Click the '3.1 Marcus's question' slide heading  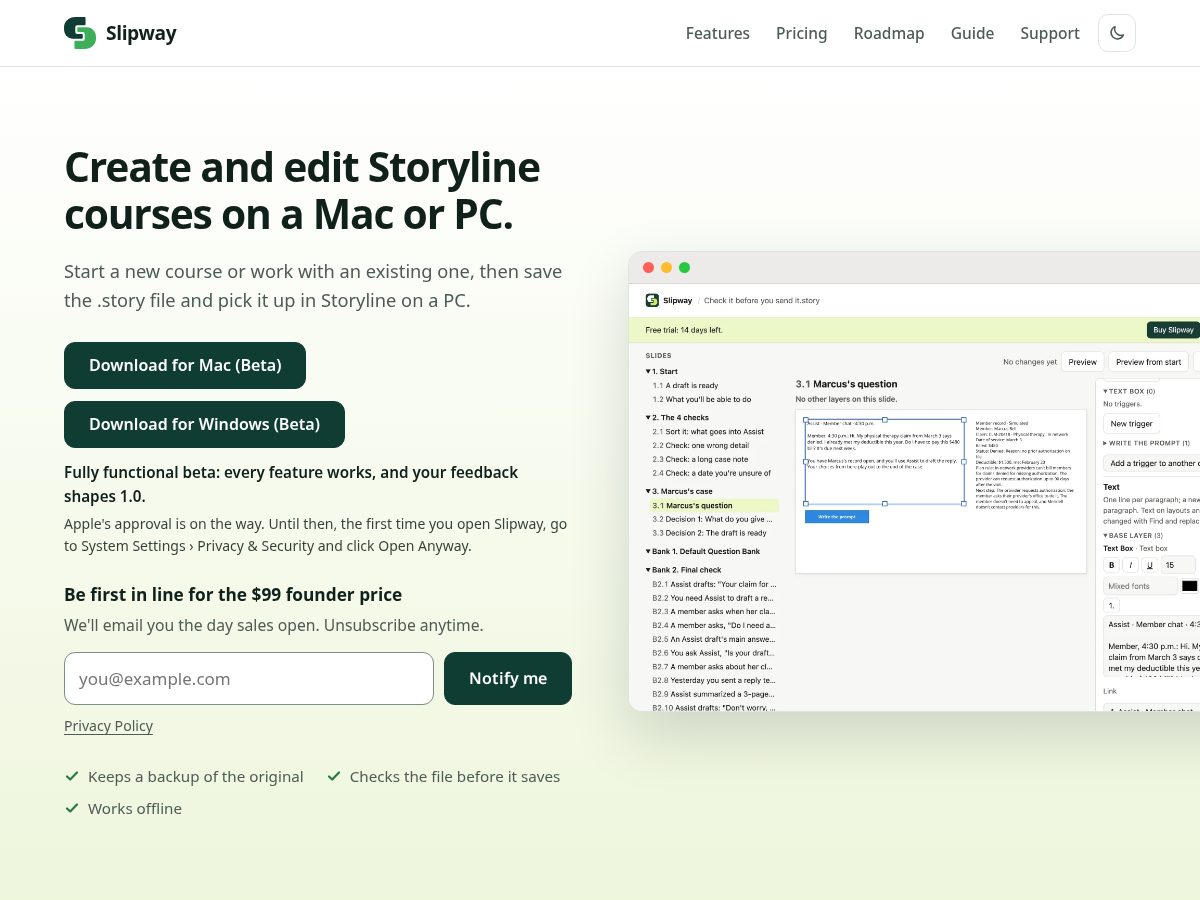(x=846, y=384)
